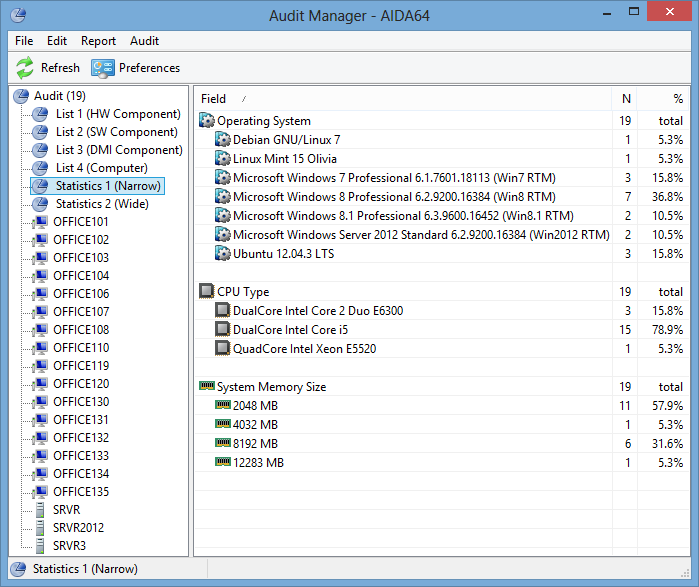Image resolution: width=699 pixels, height=587 pixels.
Task: Click the System Memory Size RAM icon
Action: click(x=207, y=387)
